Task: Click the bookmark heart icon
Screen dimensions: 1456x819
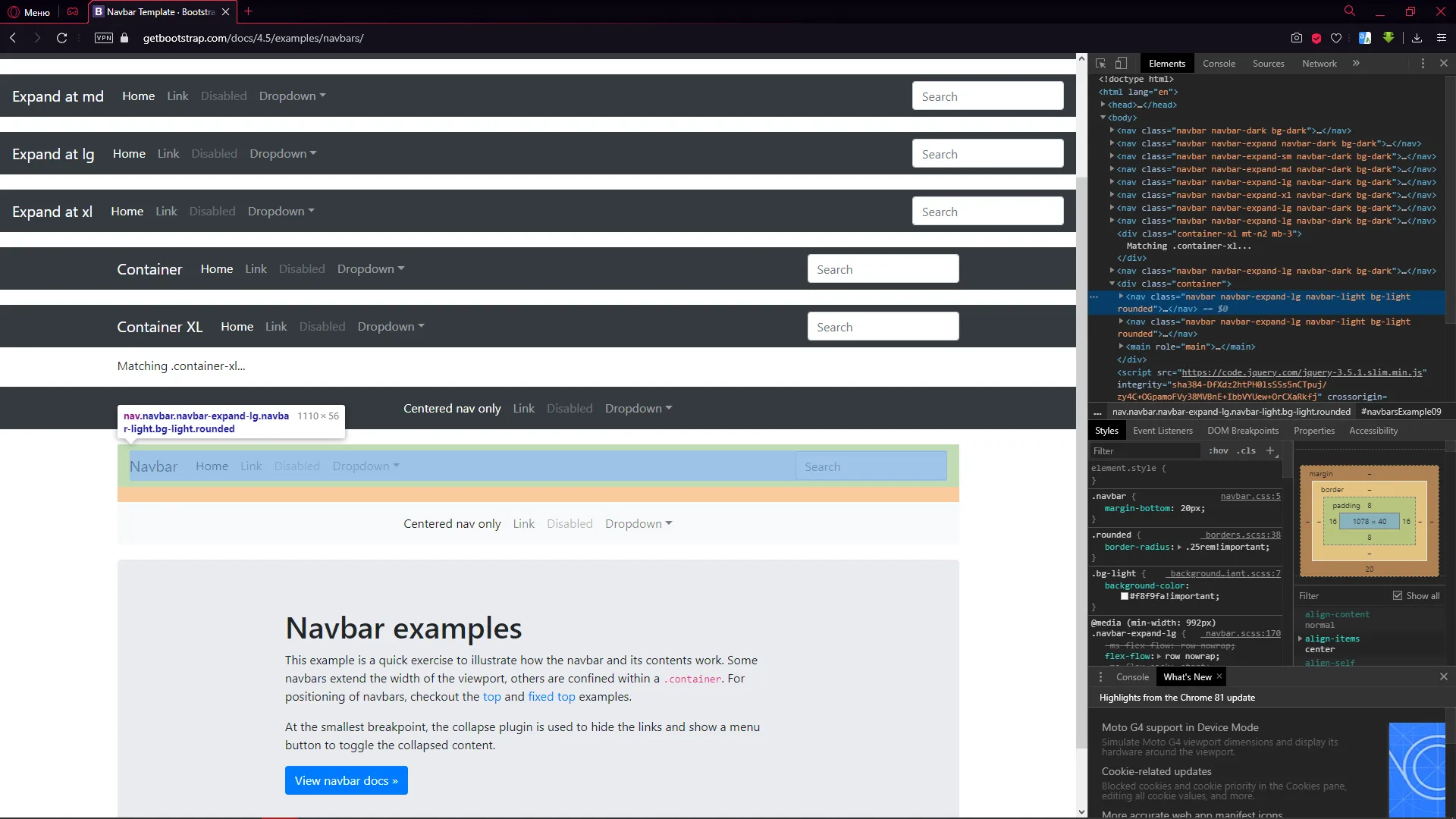Action: tap(1336, 38)
